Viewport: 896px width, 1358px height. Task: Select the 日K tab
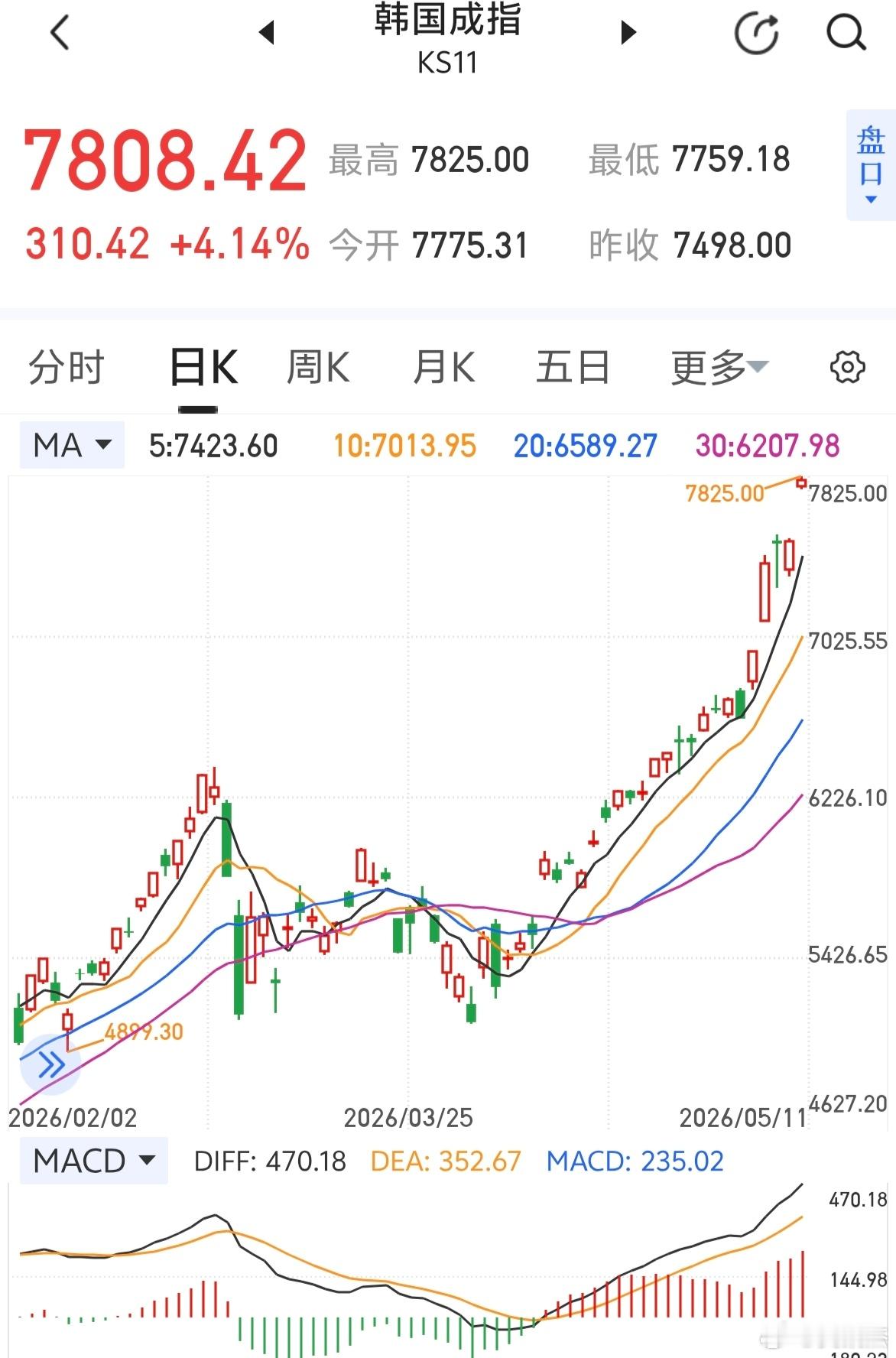[203, 368]
